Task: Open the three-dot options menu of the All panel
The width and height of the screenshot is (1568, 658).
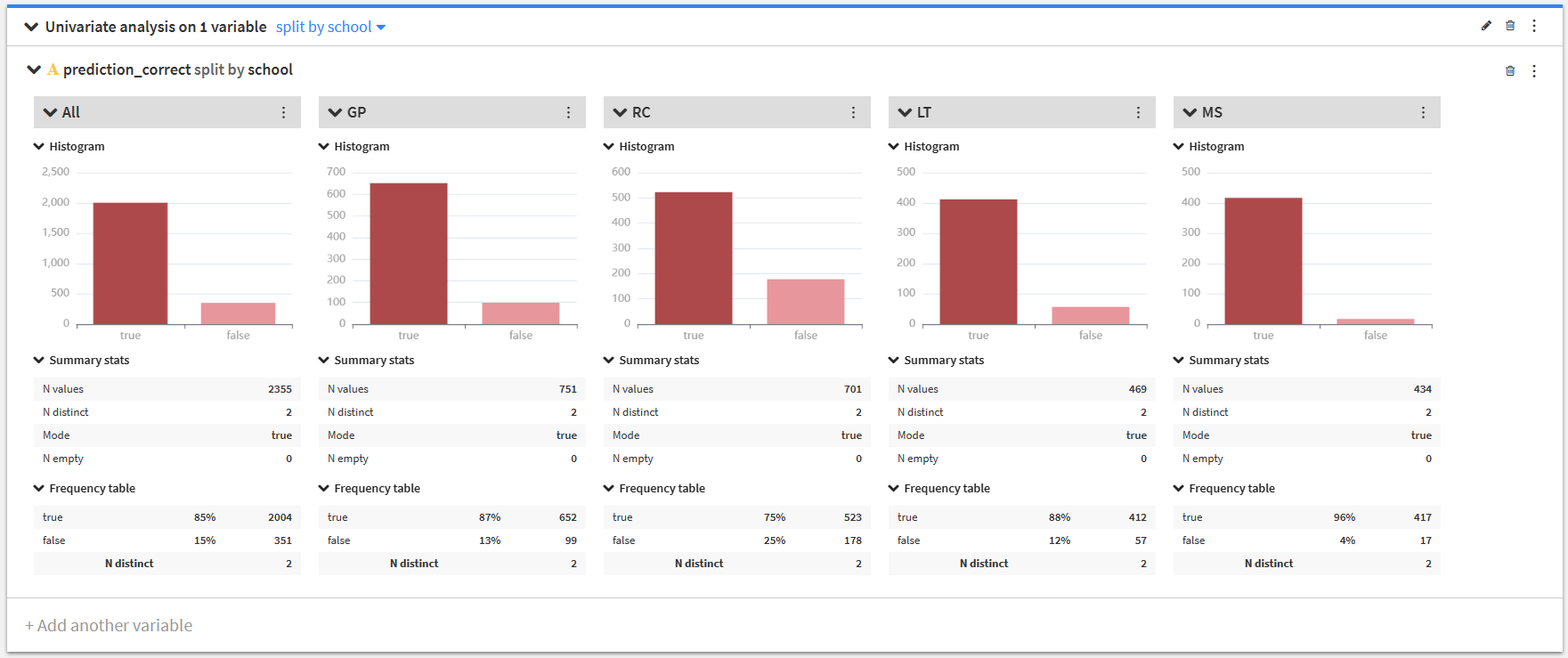Action: (284, 112)
